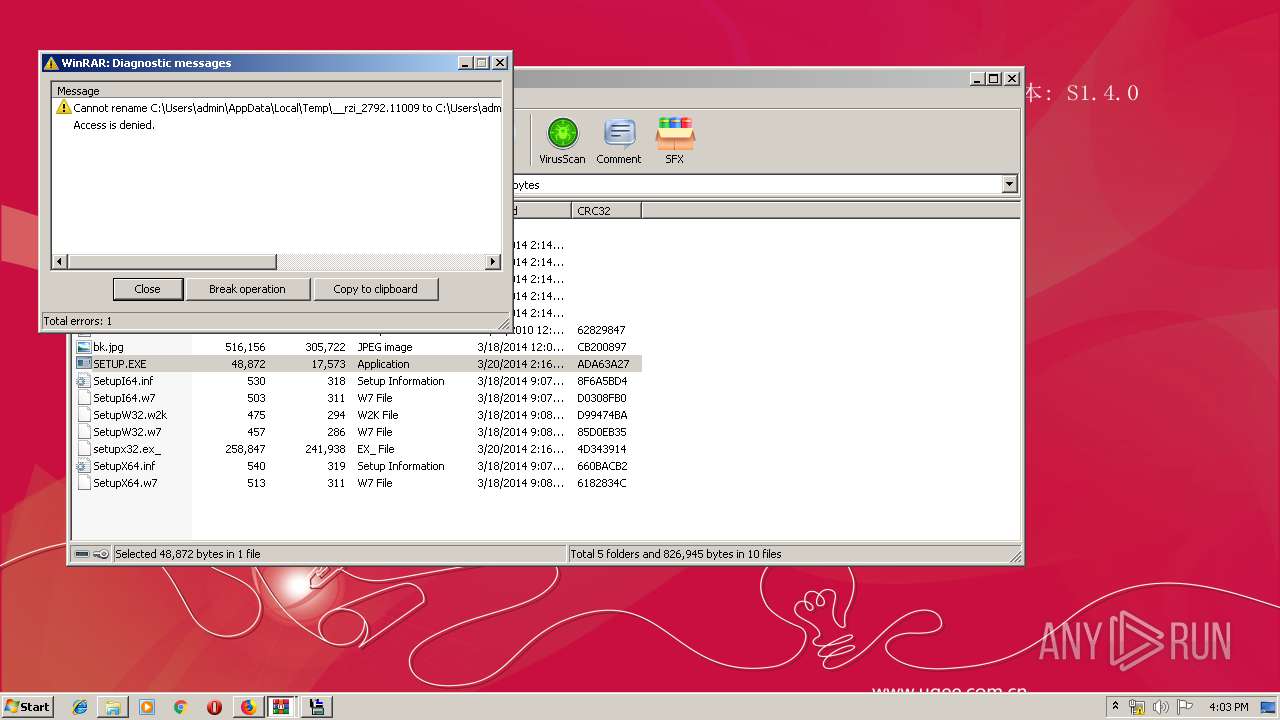This screenshot has height=720, width=1280.
Task: Click the key icon in WinRAR status bar
Action: pyautogui.click(x=101, y=554)
